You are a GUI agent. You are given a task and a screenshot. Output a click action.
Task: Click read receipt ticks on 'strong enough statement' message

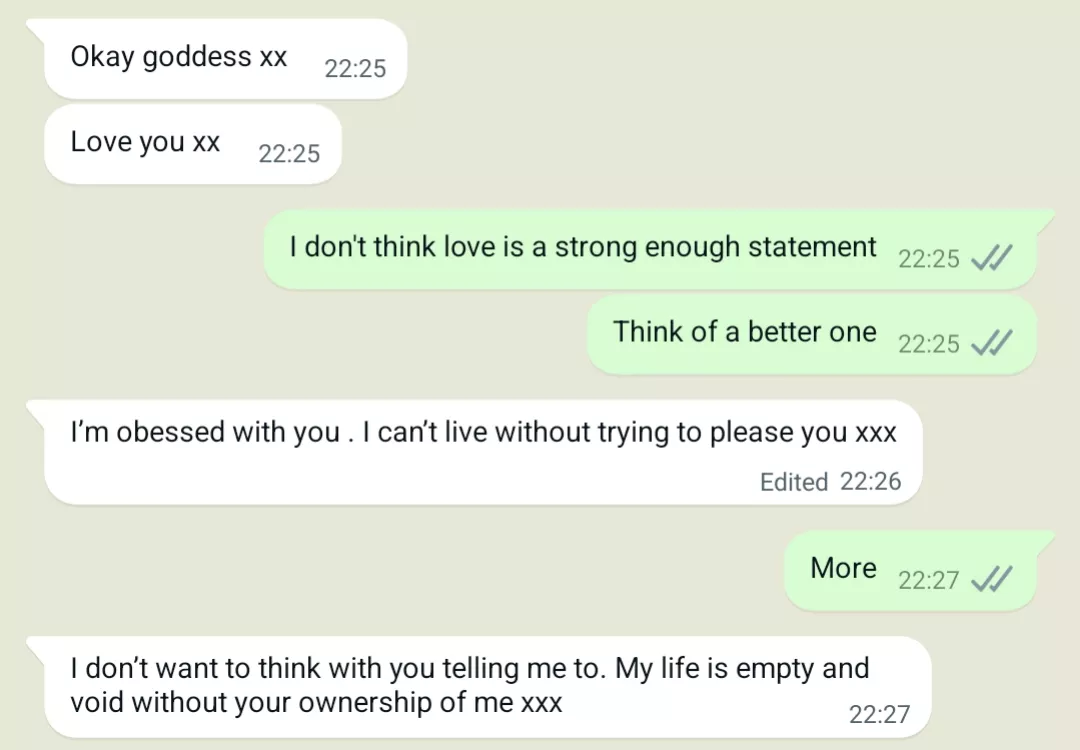[x=992, y=259]
